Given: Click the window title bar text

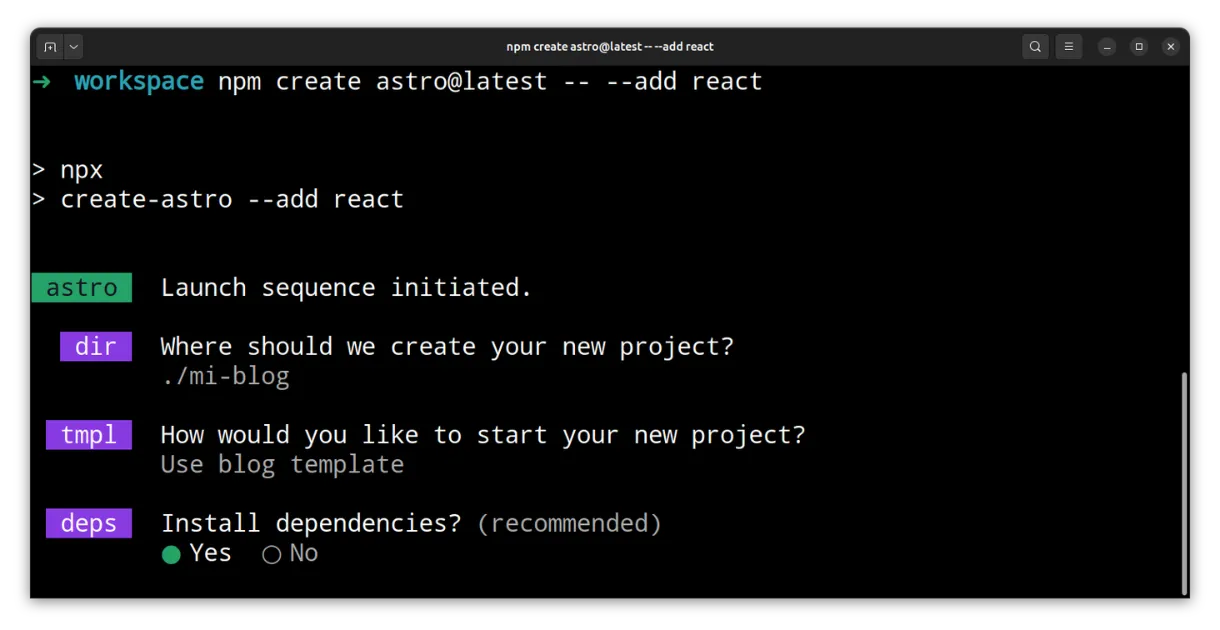Looking at the screenshot, I should pyautogui.click(x=610, y=47).
